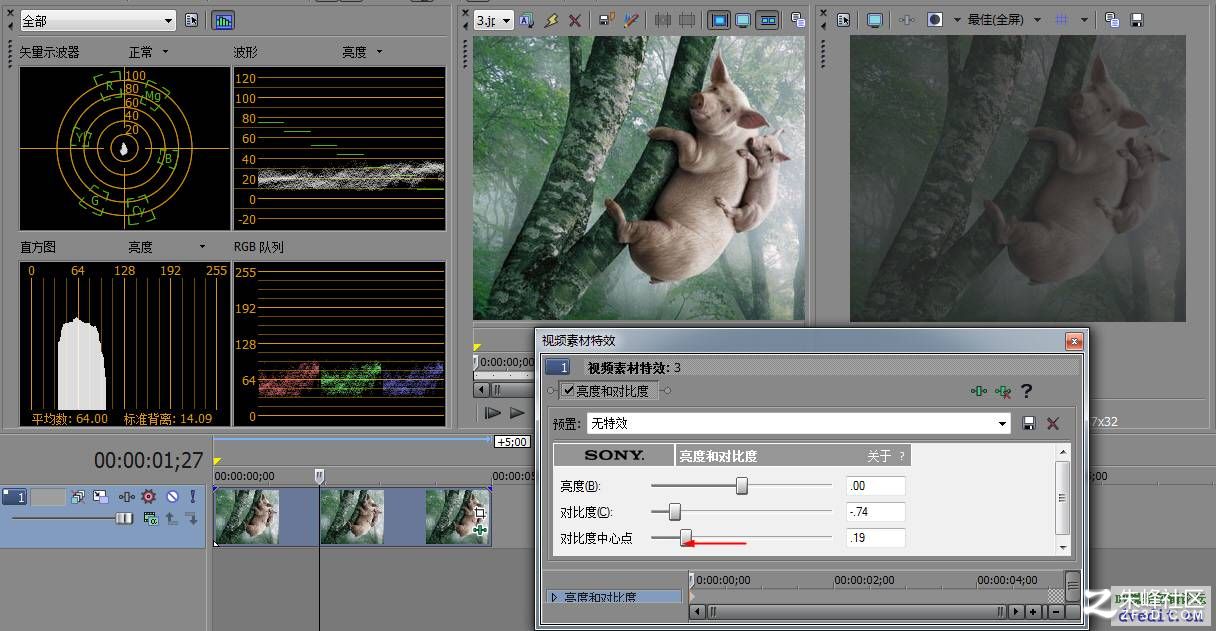Screen dimensions: 1216x631
Task: Expand the 亮度和对比度 keyframe track row
Action: tap(555, 598)
